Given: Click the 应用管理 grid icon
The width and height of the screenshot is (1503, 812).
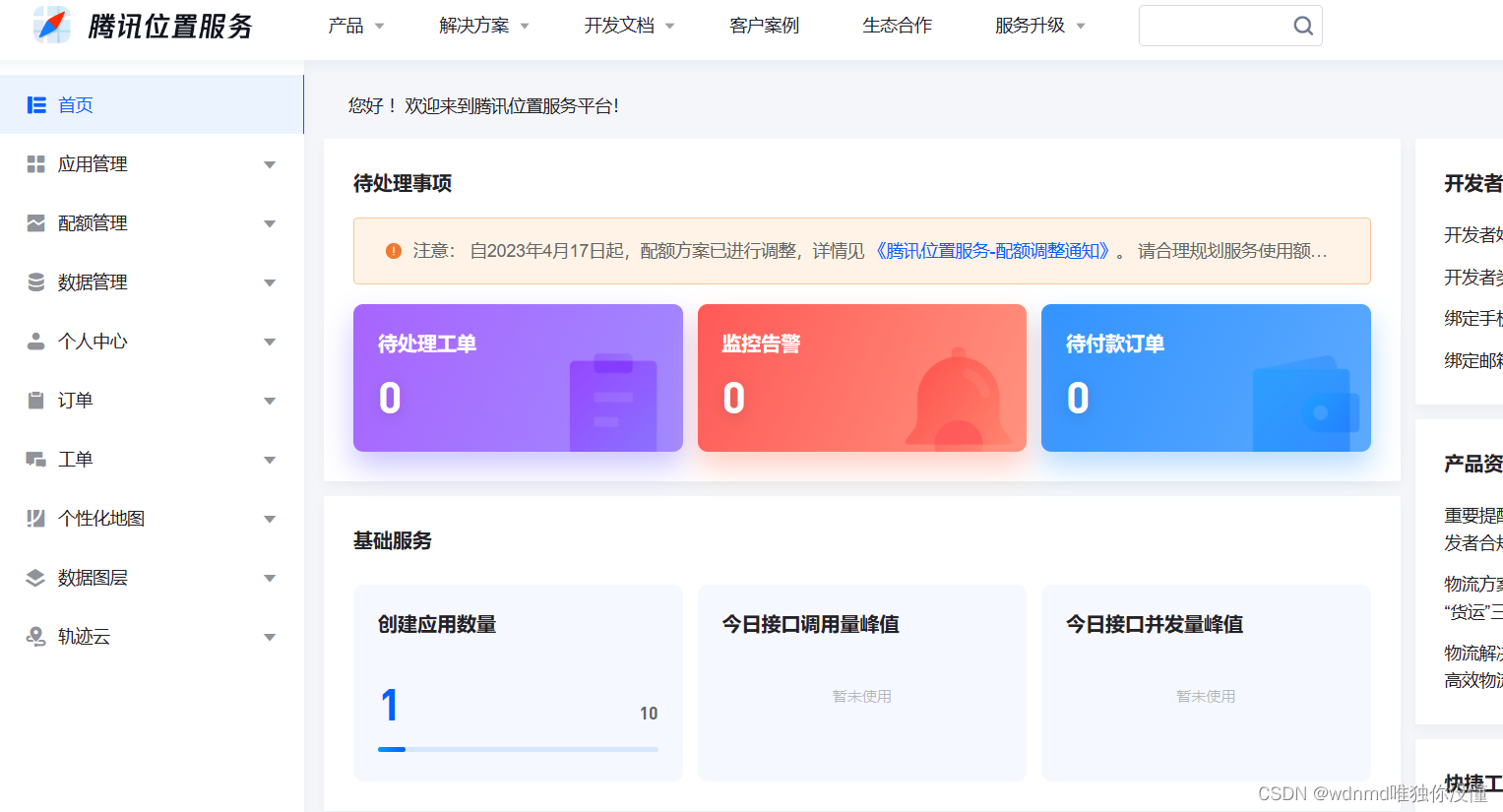Looking at the screenshot, I should tap(36, 164).
